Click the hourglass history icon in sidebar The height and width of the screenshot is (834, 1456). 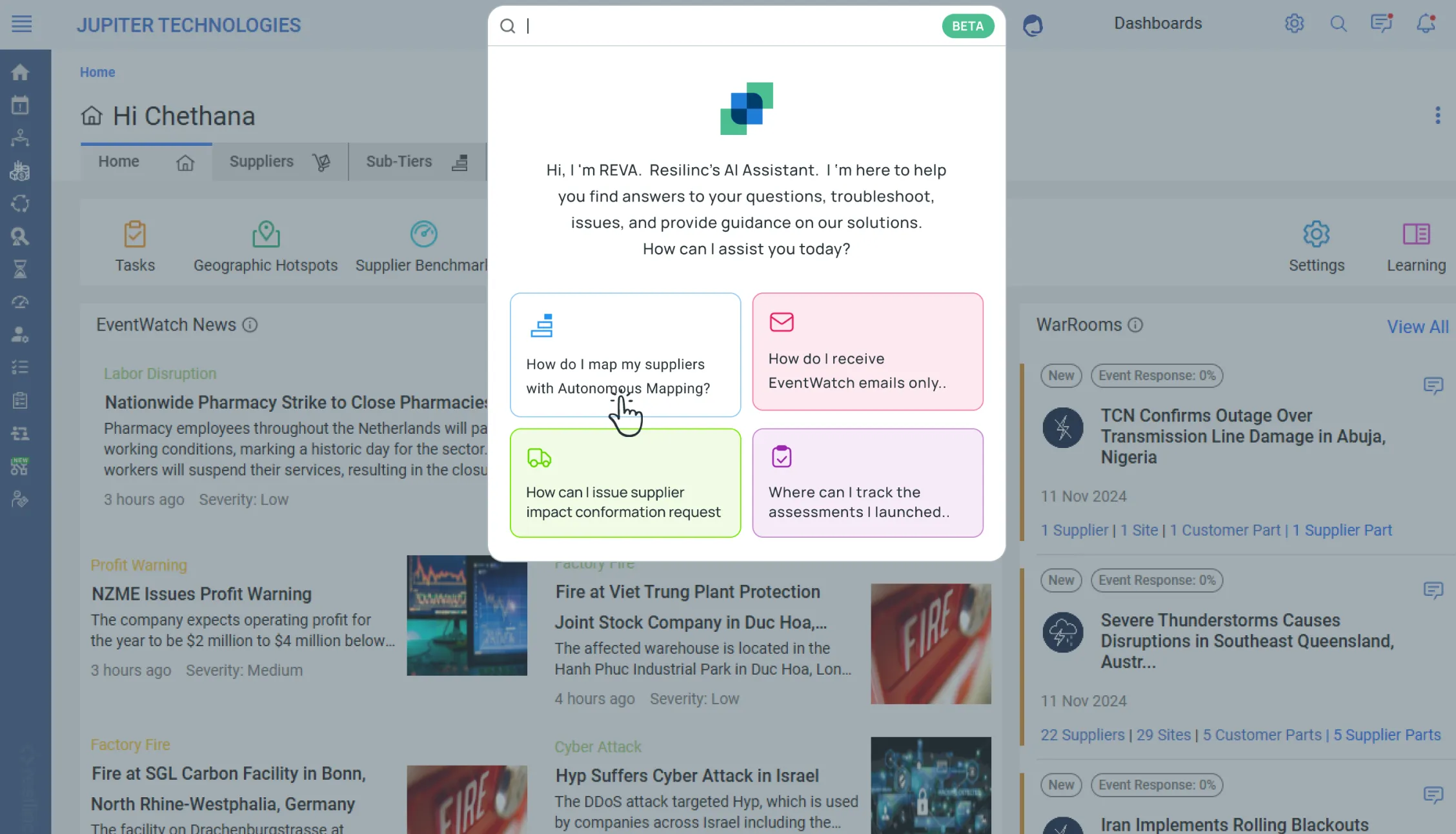tap(20, 269)
